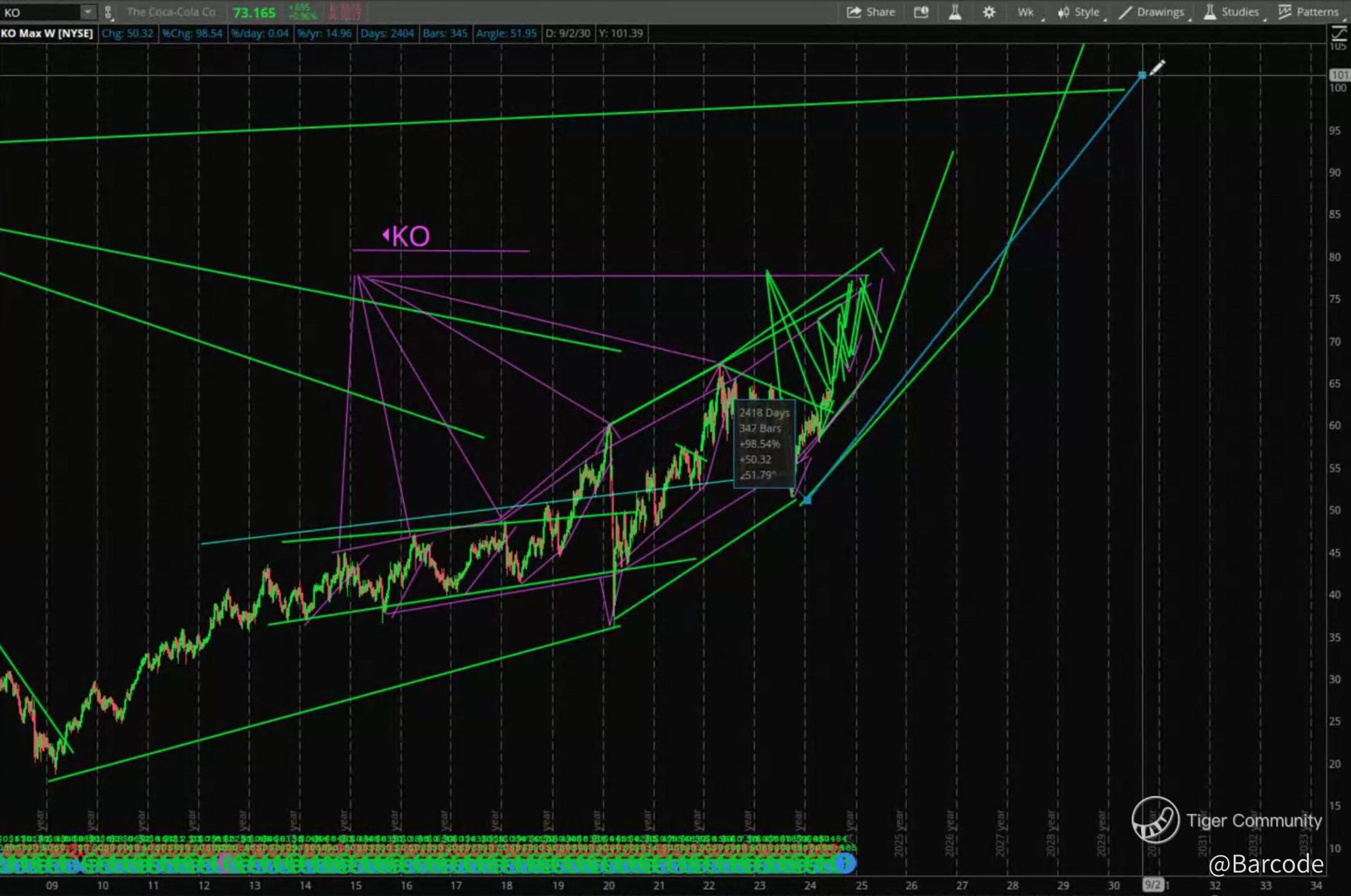Click the blue circular marker on event strip
Screen dimensions: 1351x896
pyautogui.click(x=845, y=863)
